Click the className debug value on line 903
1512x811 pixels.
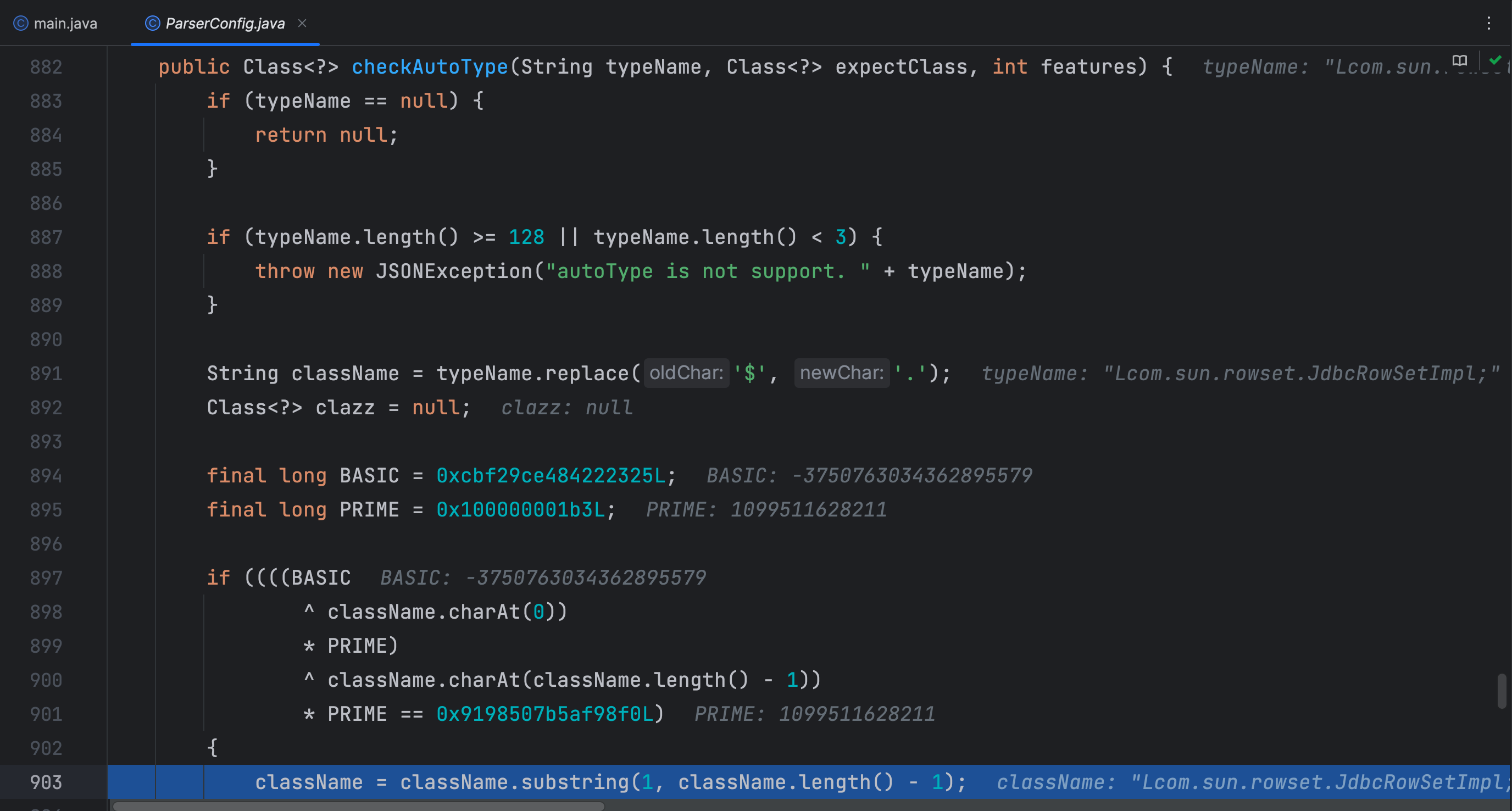point(1252,782)
